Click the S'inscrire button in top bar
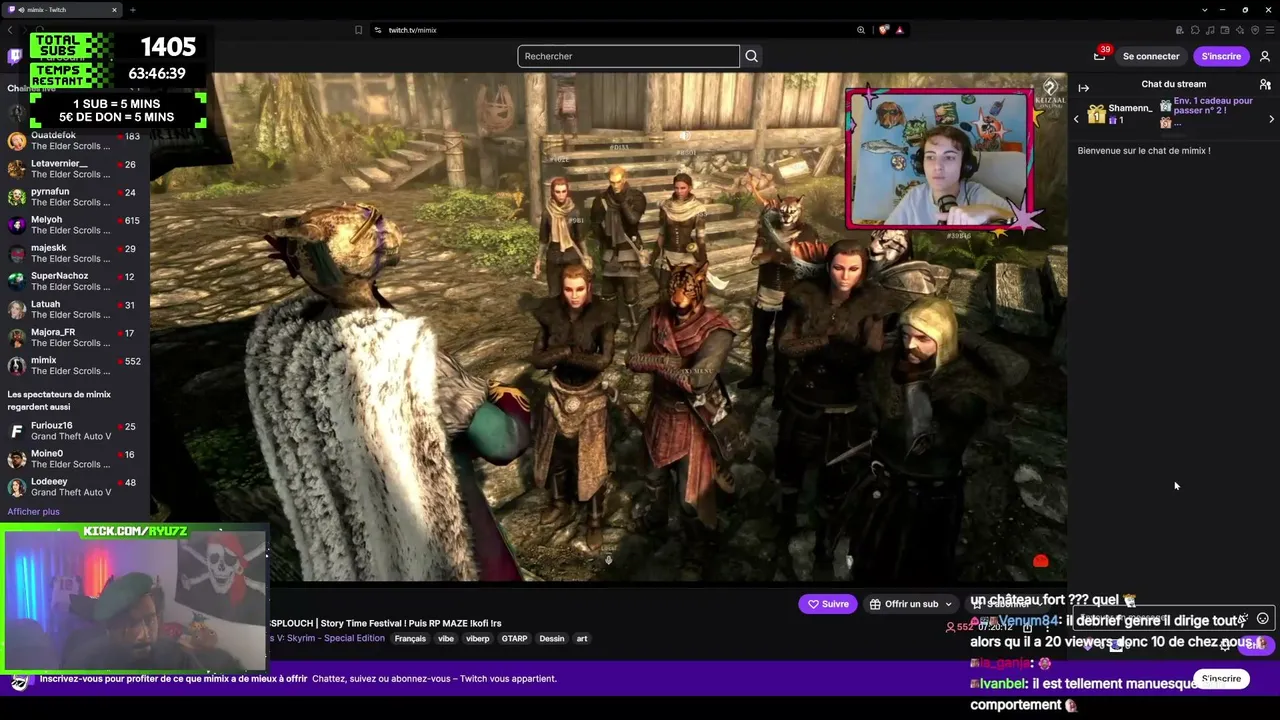 click(1221, 56)
